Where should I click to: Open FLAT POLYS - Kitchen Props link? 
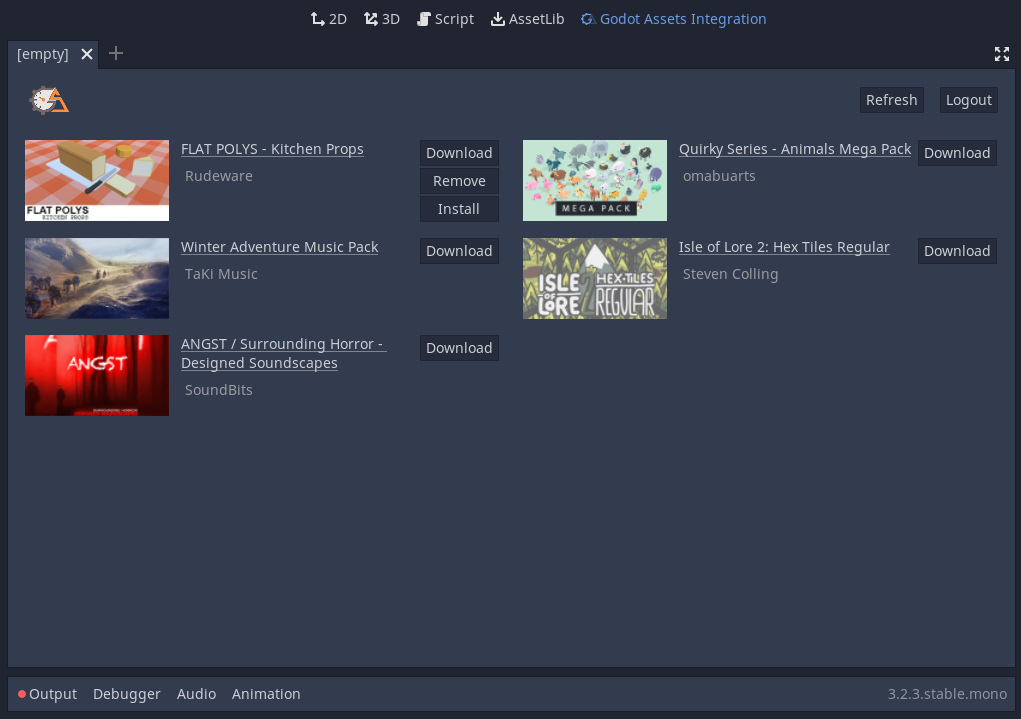point(272,149)
